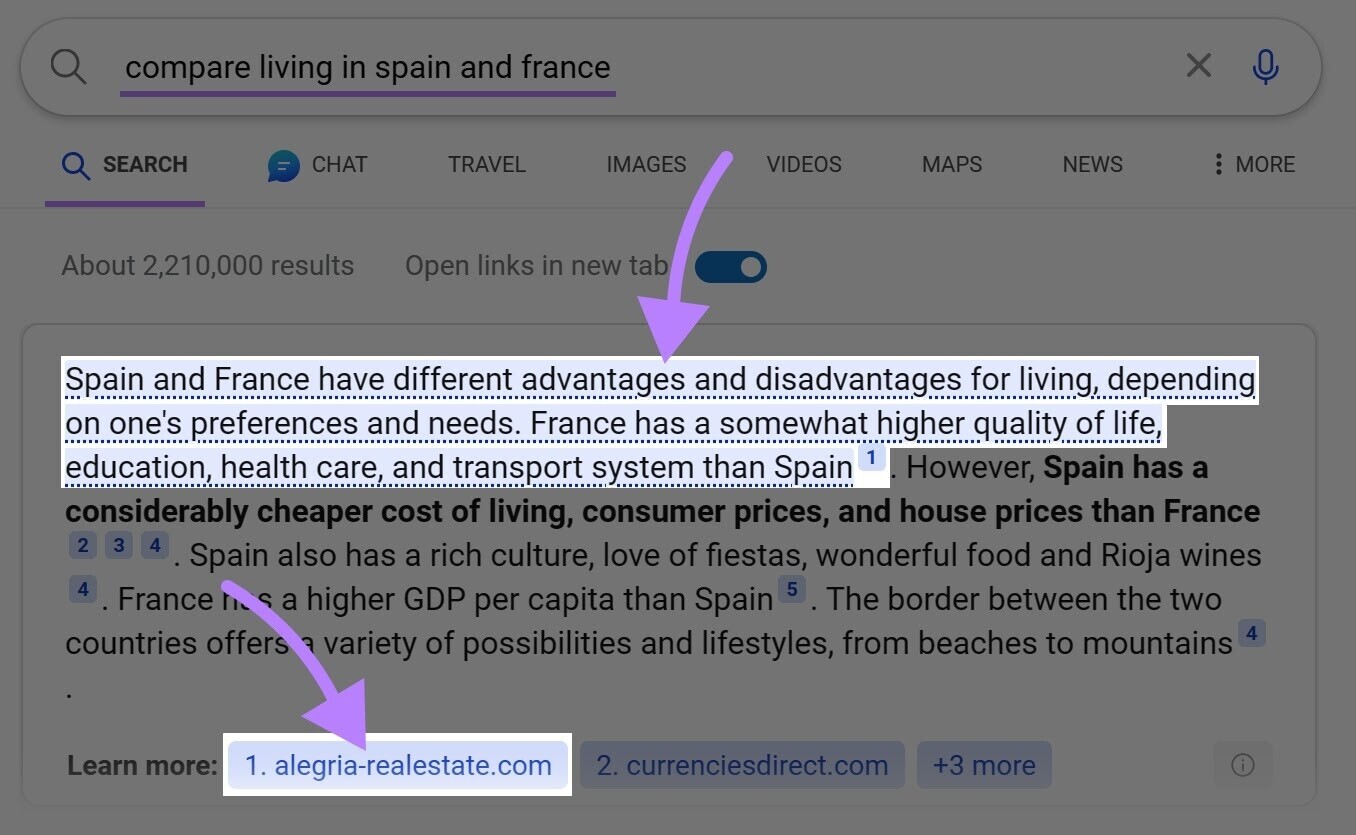Image resolution: width=1356 pixels, height=835 pixels.
Task: Click citation 4 after the beaches sentence
Action: click(x=1251, y=632)
